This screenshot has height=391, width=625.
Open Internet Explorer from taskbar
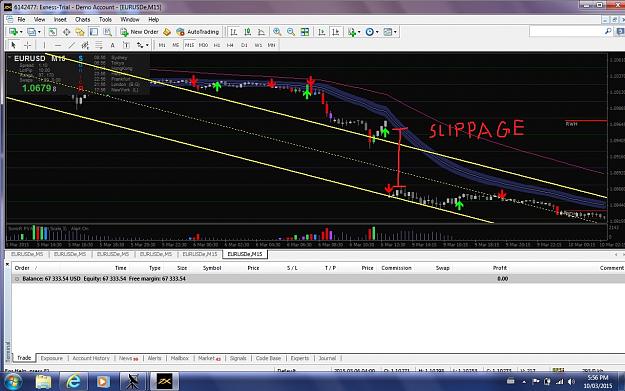coord(74,382)
